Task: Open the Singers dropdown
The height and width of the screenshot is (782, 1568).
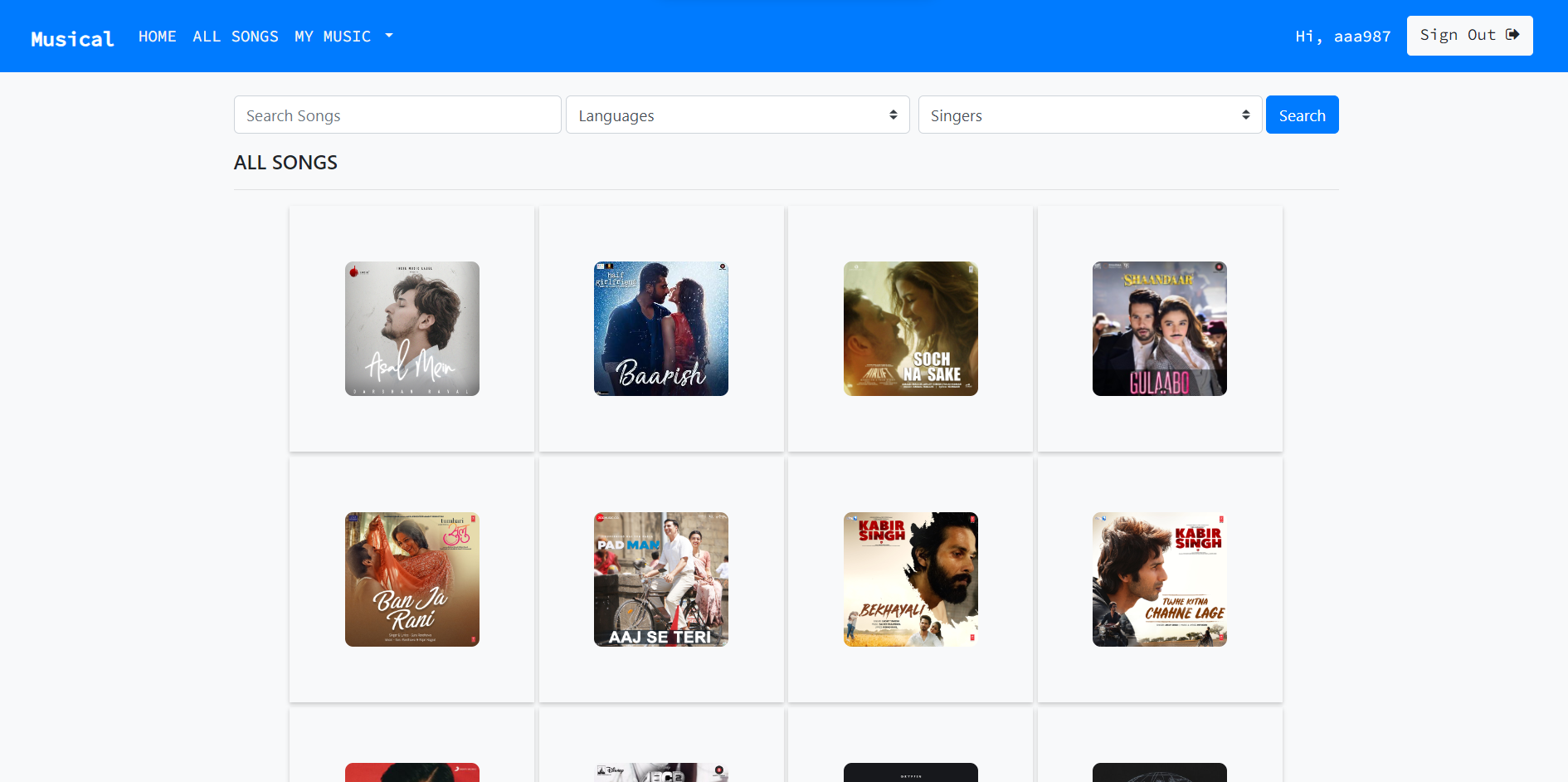Action: coord(1090,115)
